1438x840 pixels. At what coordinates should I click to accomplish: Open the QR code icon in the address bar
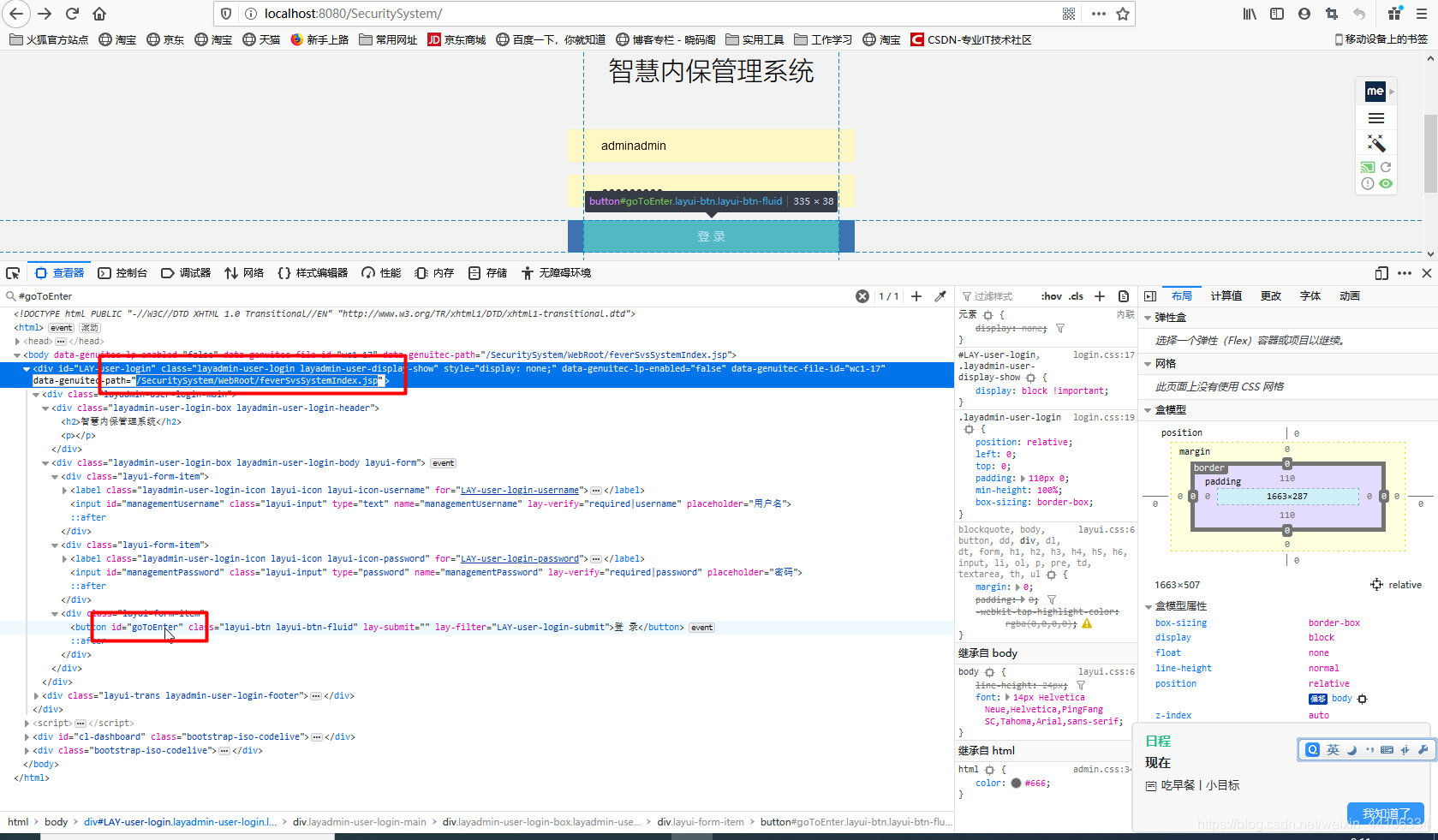click(1069, 14)
